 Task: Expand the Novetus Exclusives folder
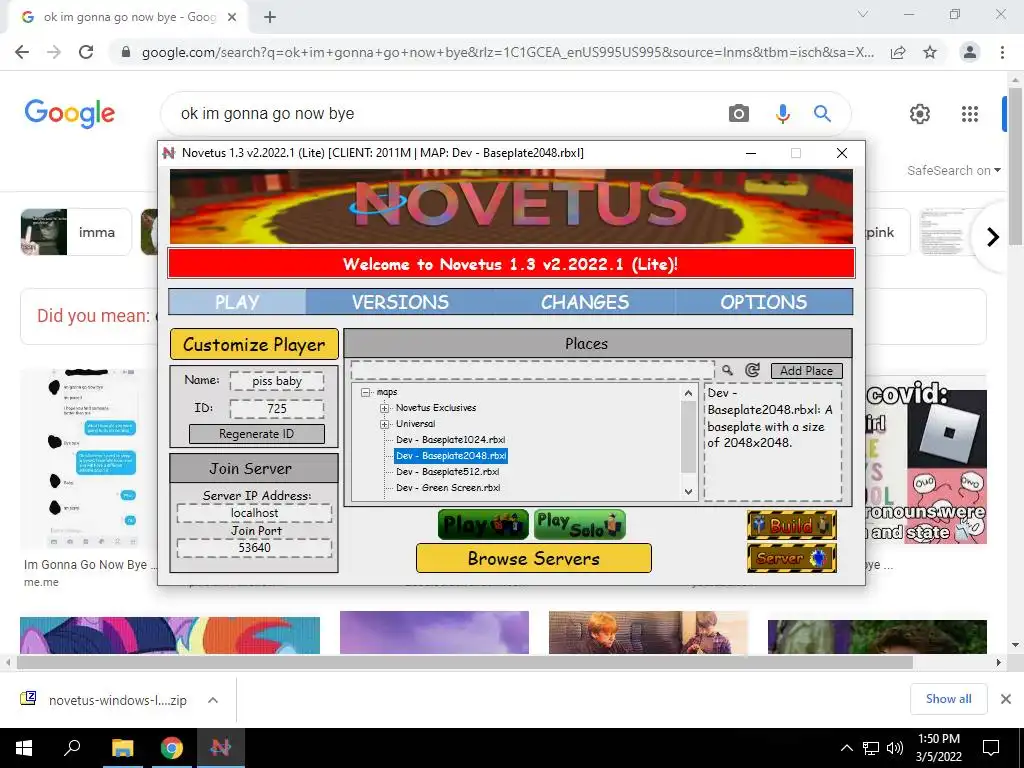(385, 408)
